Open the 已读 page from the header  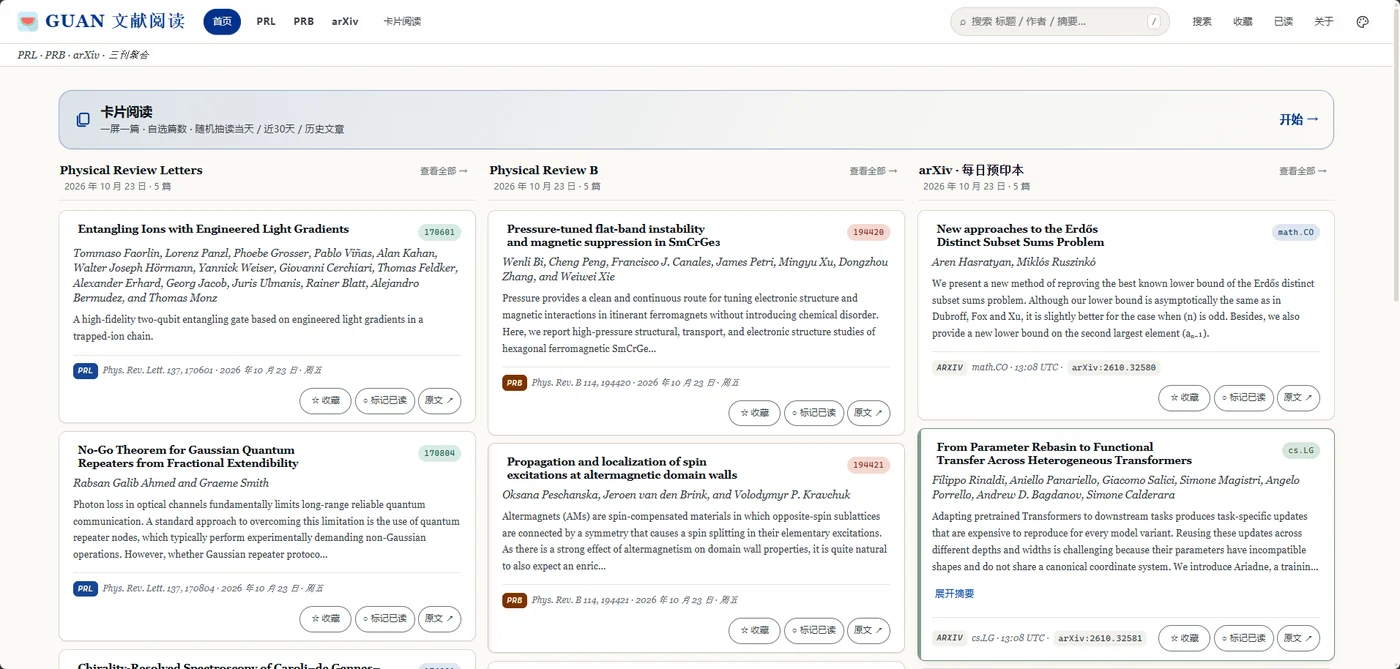point(1284,21)
